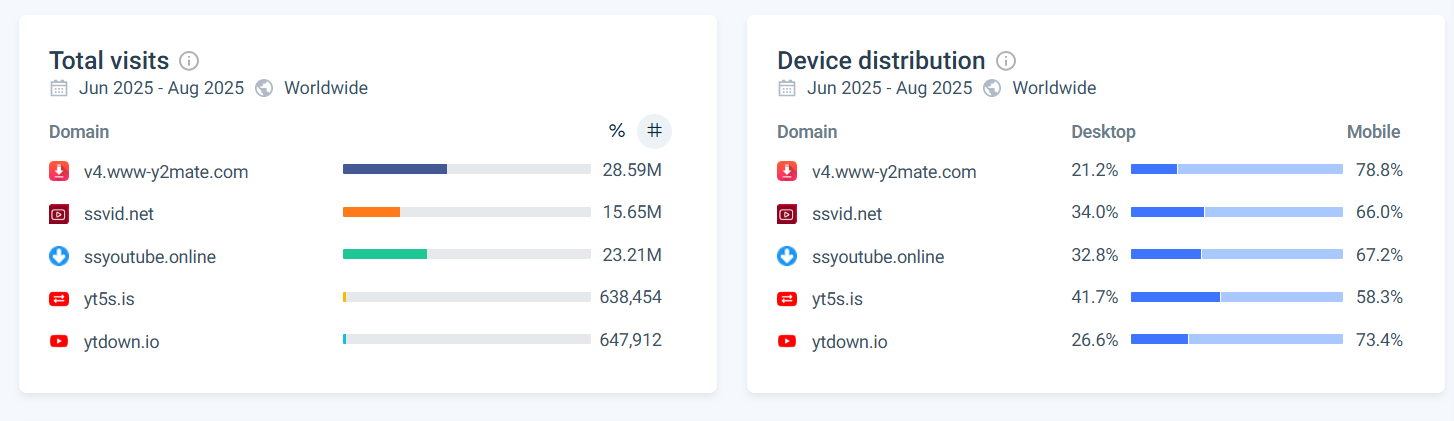Click the Desktop column header
Image resolution: width=1454 pixels, height=421 pixels.
(x=1103, y=132)
